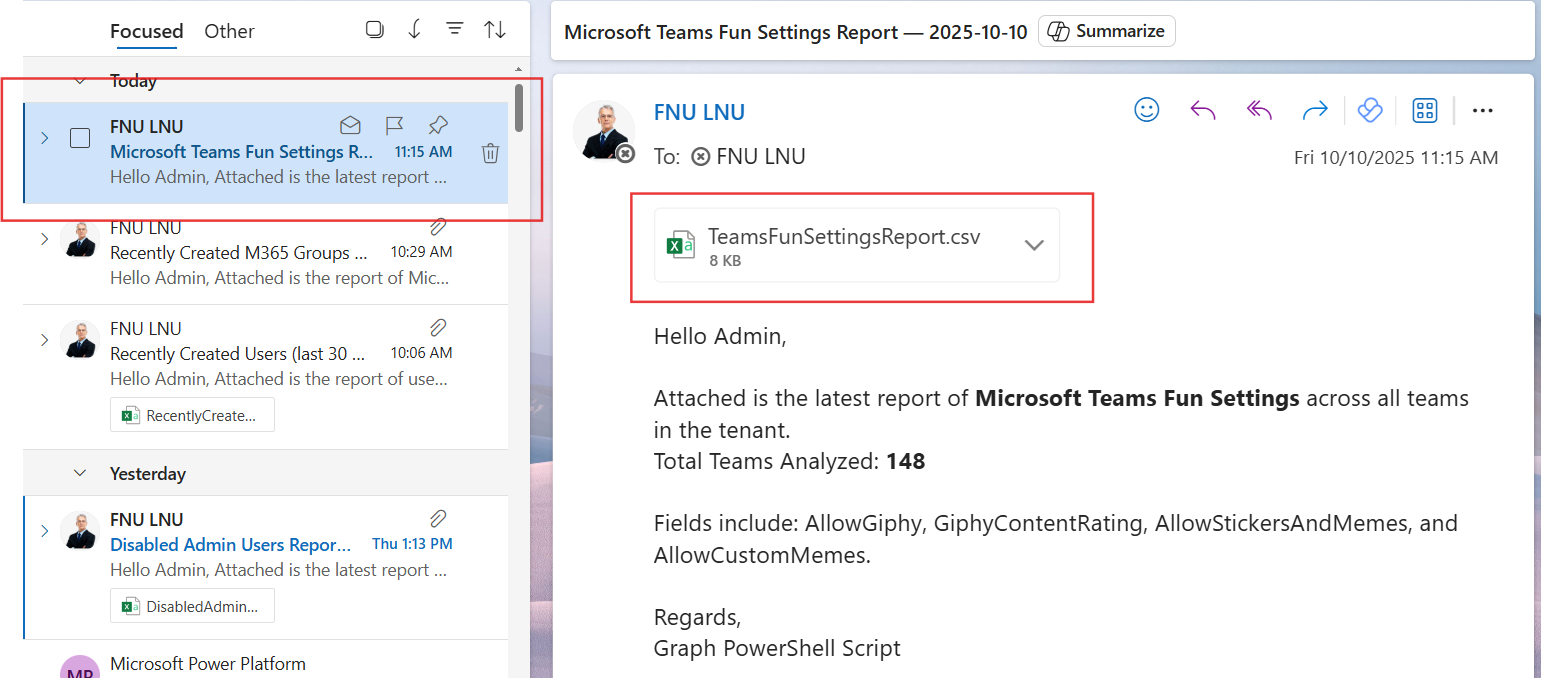This screenshot has width=1541, height=678.
Task: Flag the Microsoft Teams Fun Settings email
Action: 394,126
